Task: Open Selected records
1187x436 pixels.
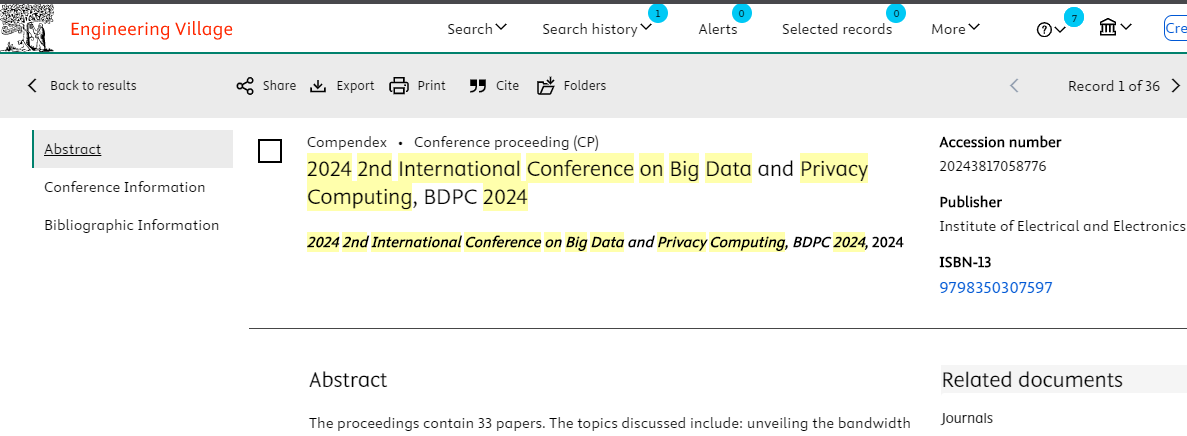Action: pos(837,29)
